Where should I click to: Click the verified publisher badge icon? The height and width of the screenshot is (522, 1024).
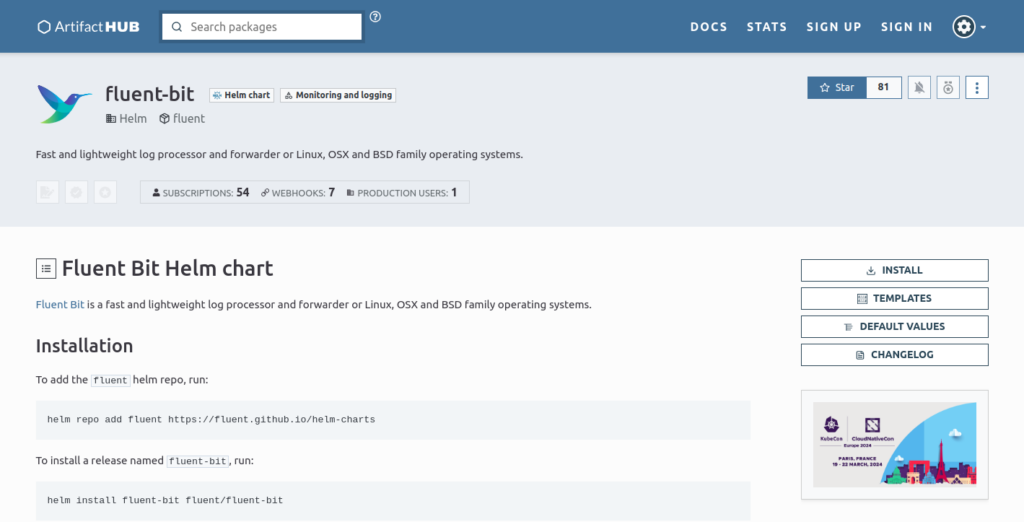(76, 192)
